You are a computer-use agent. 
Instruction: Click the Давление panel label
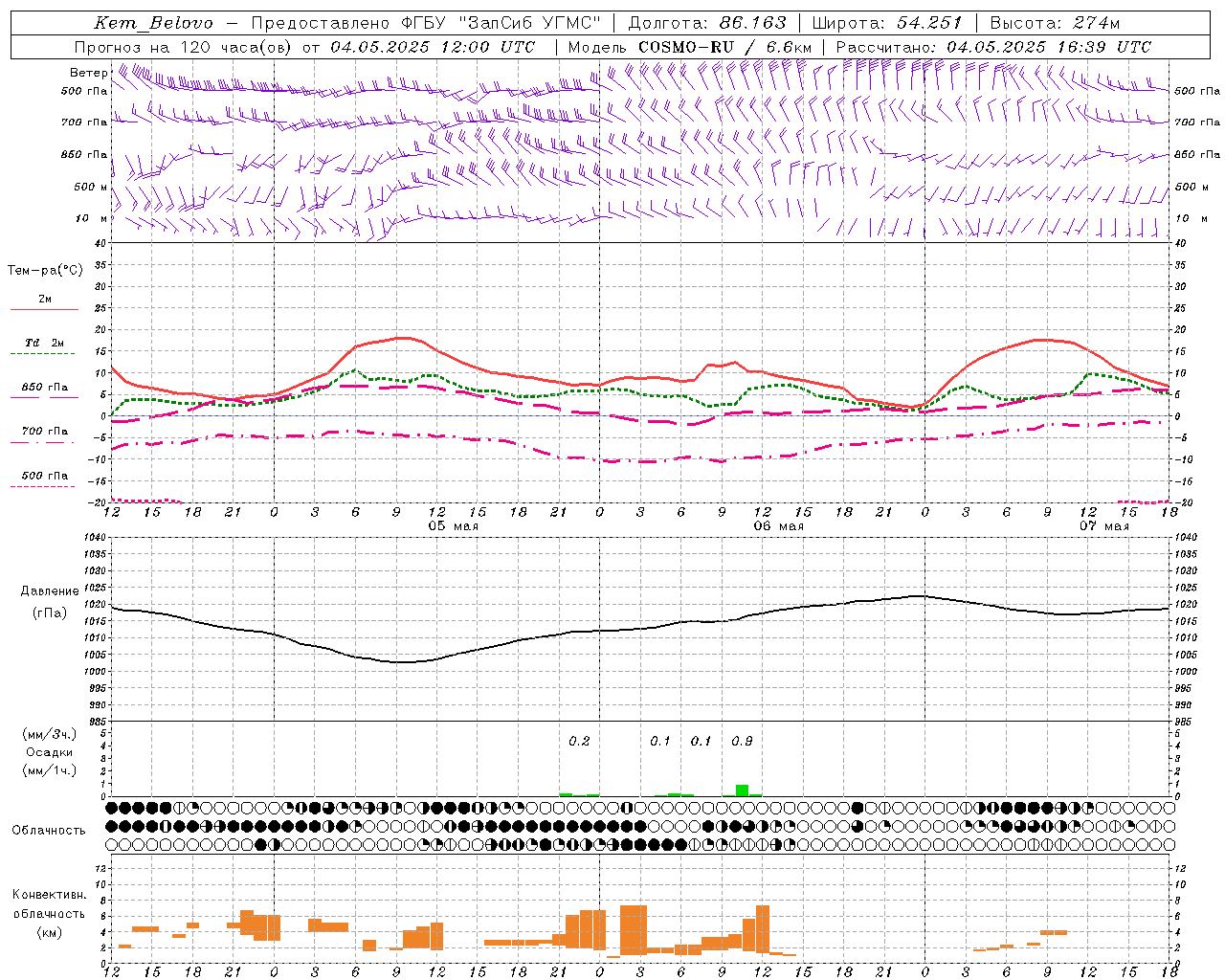[x=50, y=591]
